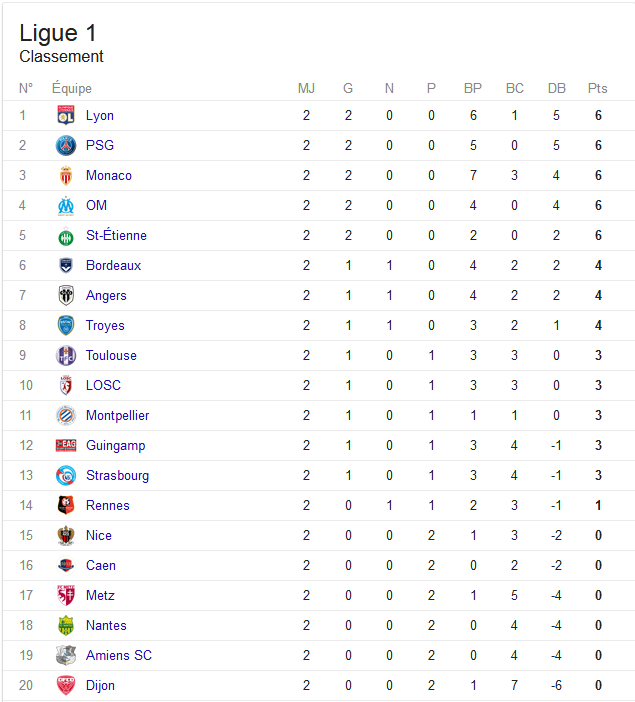Click the PSG club logo
The width and height of the screenshot is (635, 702).
(66, 146)
